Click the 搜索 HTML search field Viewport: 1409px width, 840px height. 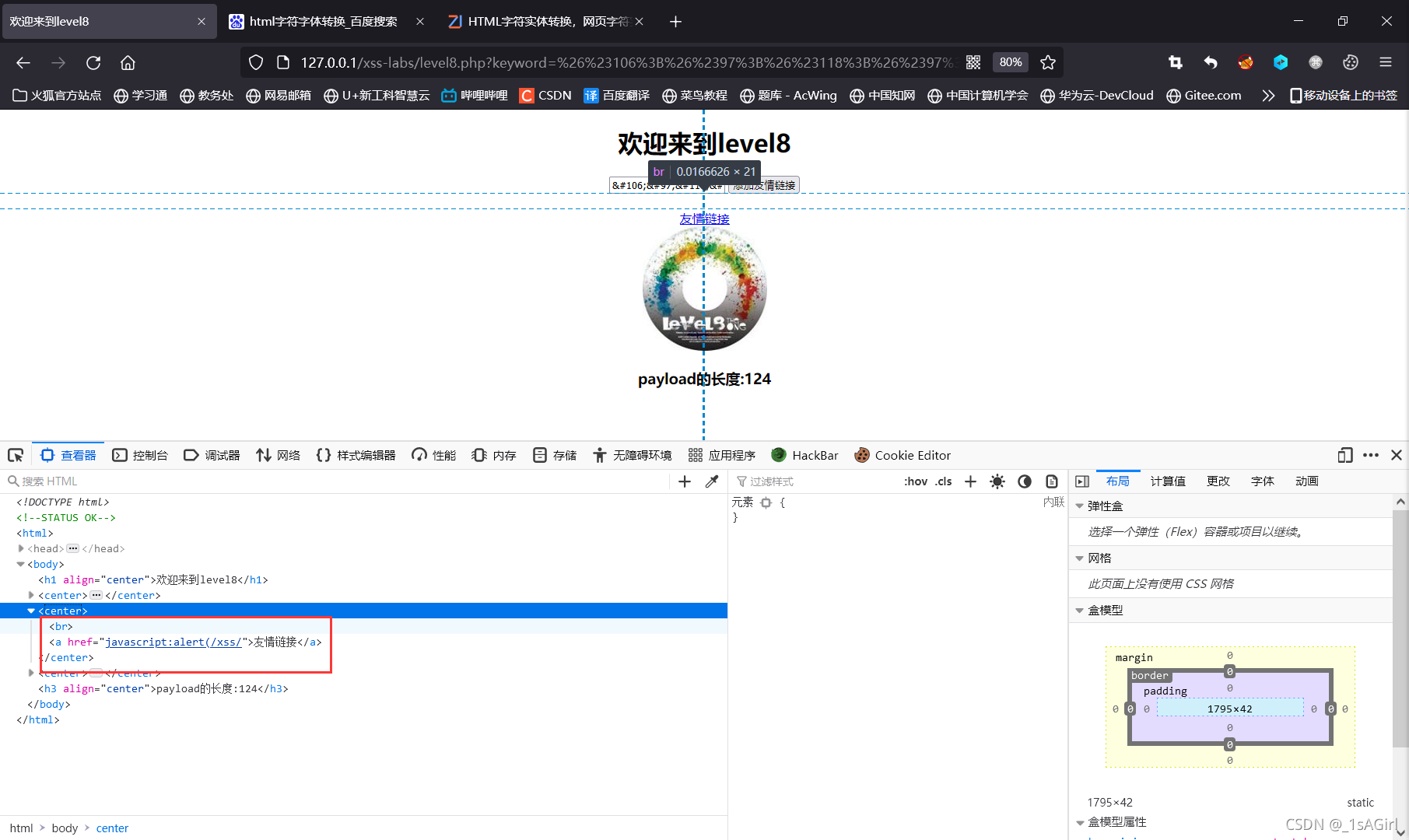tap(51, 481)
